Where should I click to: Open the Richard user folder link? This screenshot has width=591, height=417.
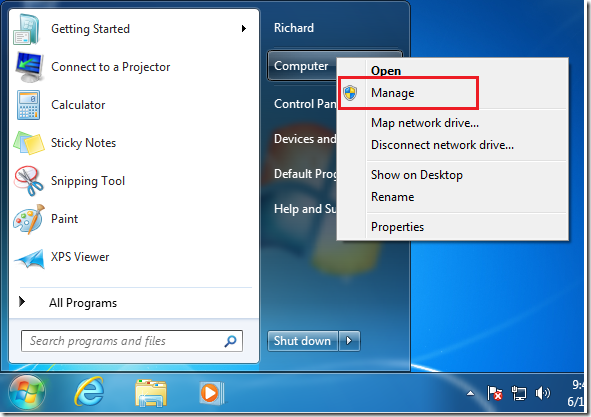click(294, 28)
